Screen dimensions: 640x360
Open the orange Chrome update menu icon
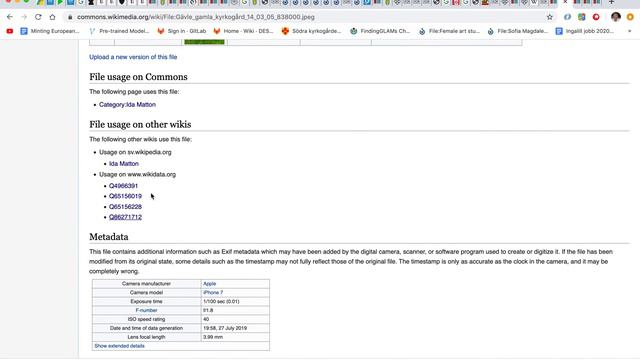pos(630,17)
